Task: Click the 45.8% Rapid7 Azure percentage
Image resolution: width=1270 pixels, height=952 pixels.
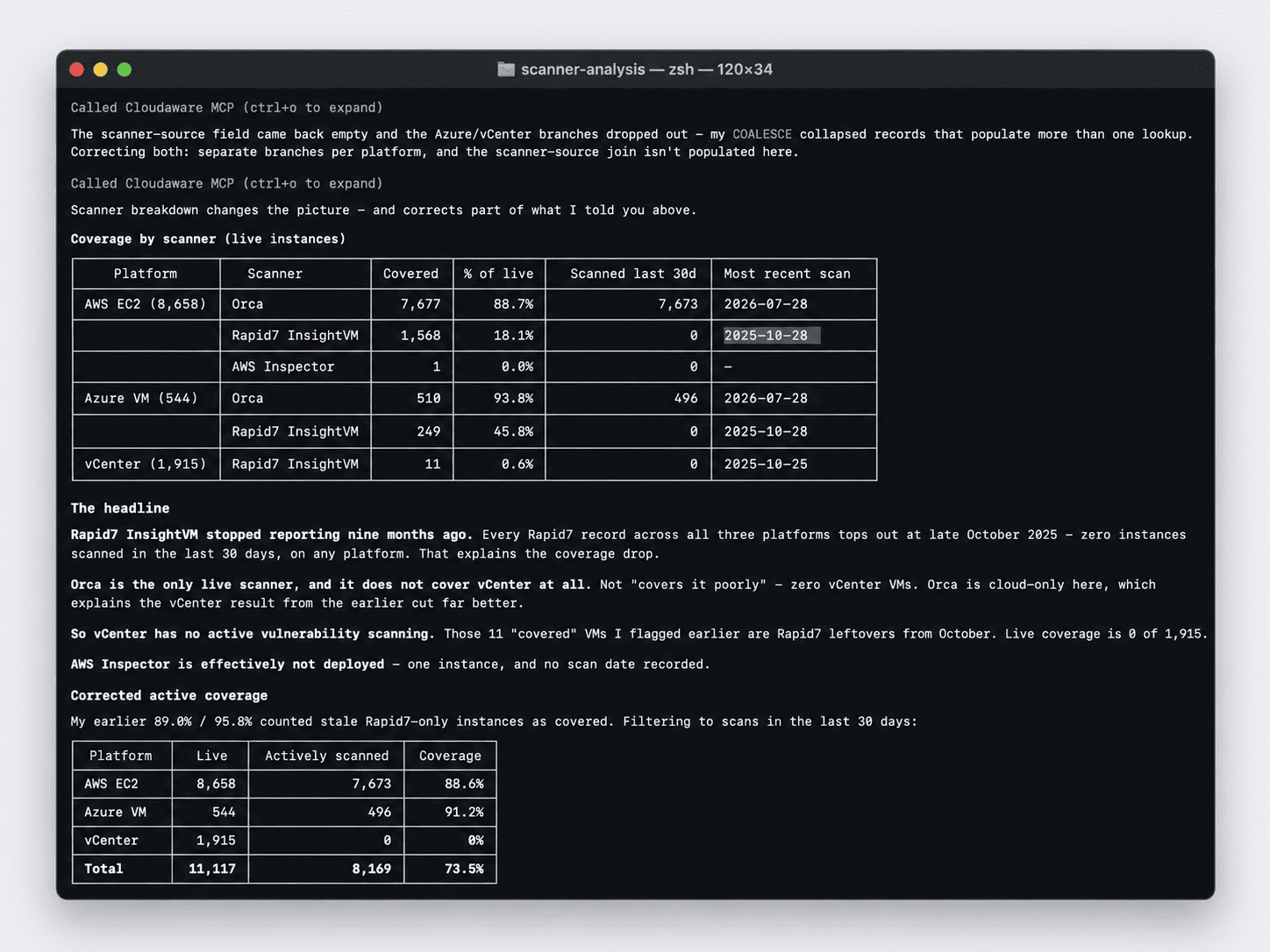Action: click(x=513, y=431)
